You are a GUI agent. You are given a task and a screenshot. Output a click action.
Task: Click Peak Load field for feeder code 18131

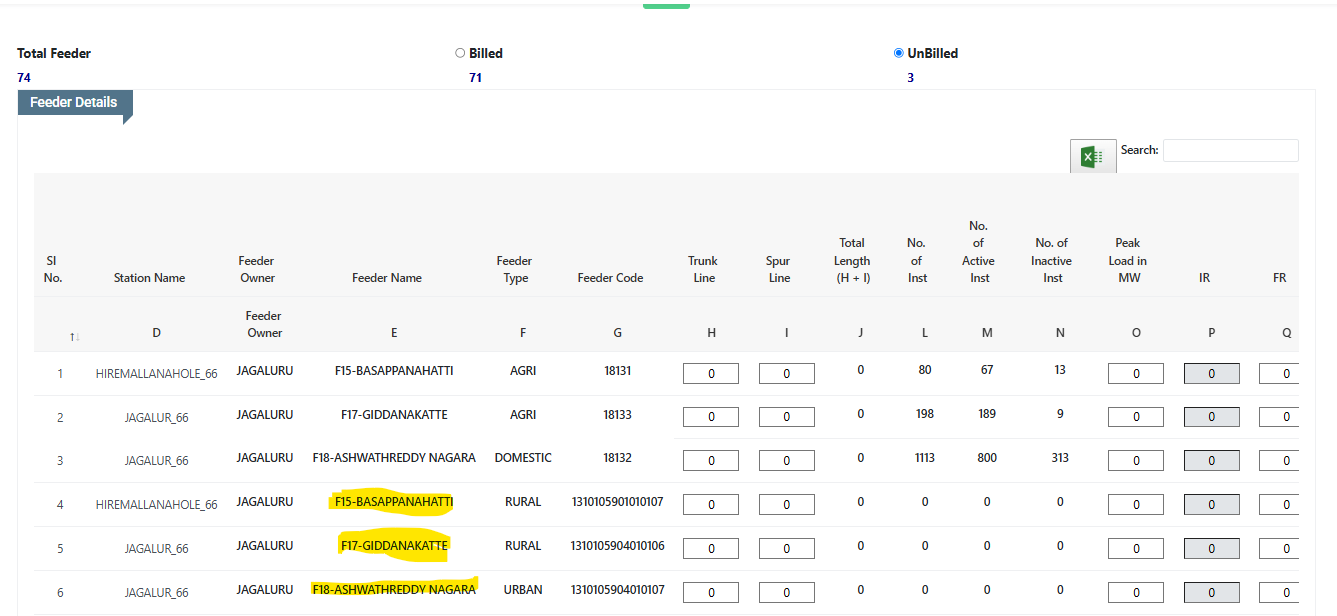tap(1136, 374)
